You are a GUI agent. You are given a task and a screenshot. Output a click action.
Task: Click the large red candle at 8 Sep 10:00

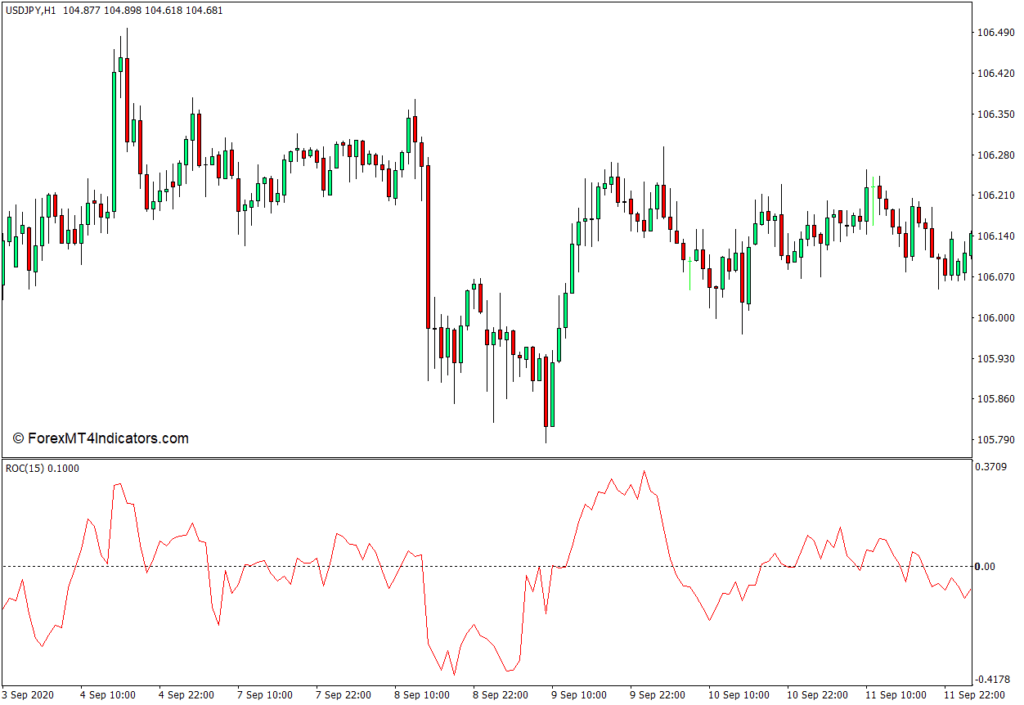428,245
